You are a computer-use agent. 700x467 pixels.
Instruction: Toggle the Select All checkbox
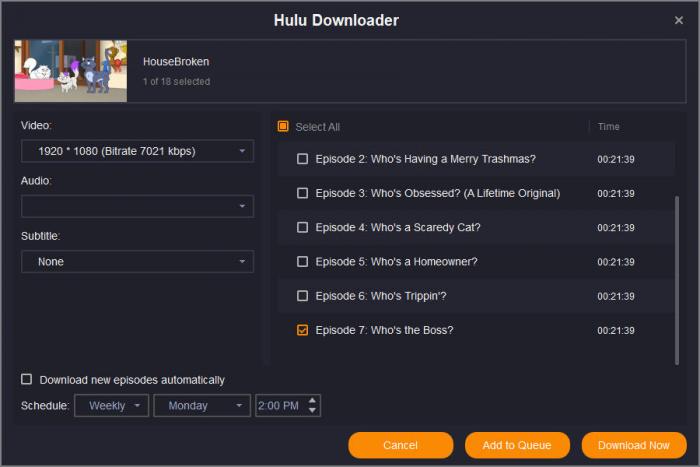point(283,127)
